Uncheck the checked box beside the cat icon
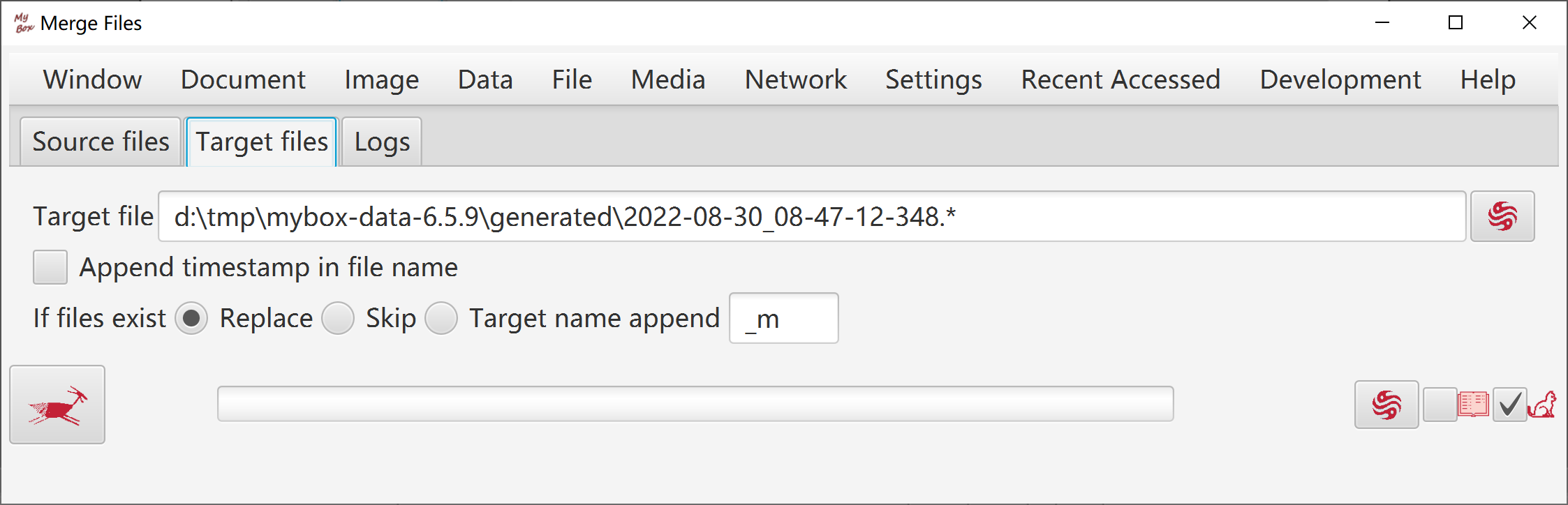Viewport: 1568px width, 505px height. coord(1509,405)
